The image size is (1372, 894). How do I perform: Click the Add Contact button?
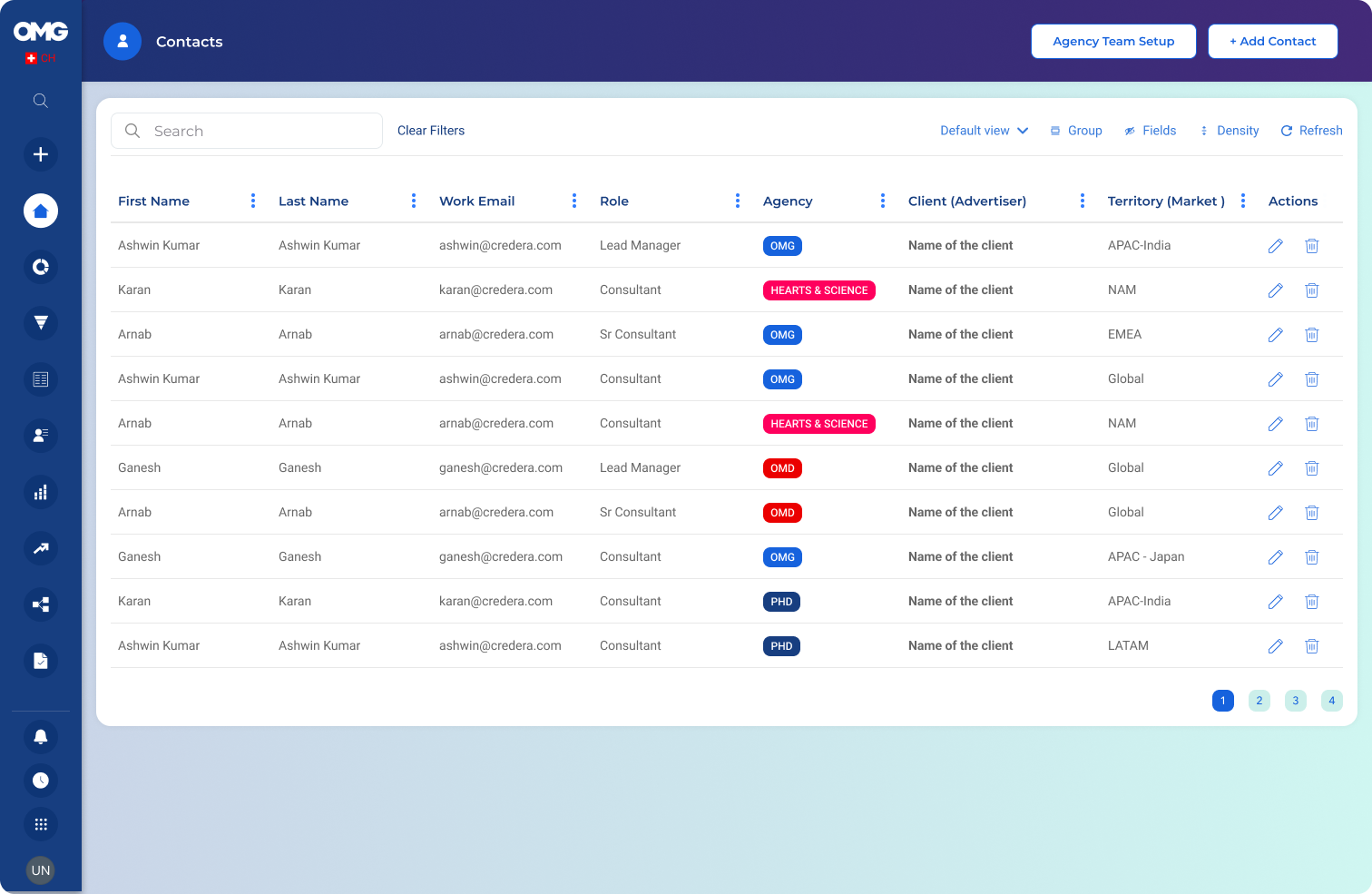pos(1272,42)
